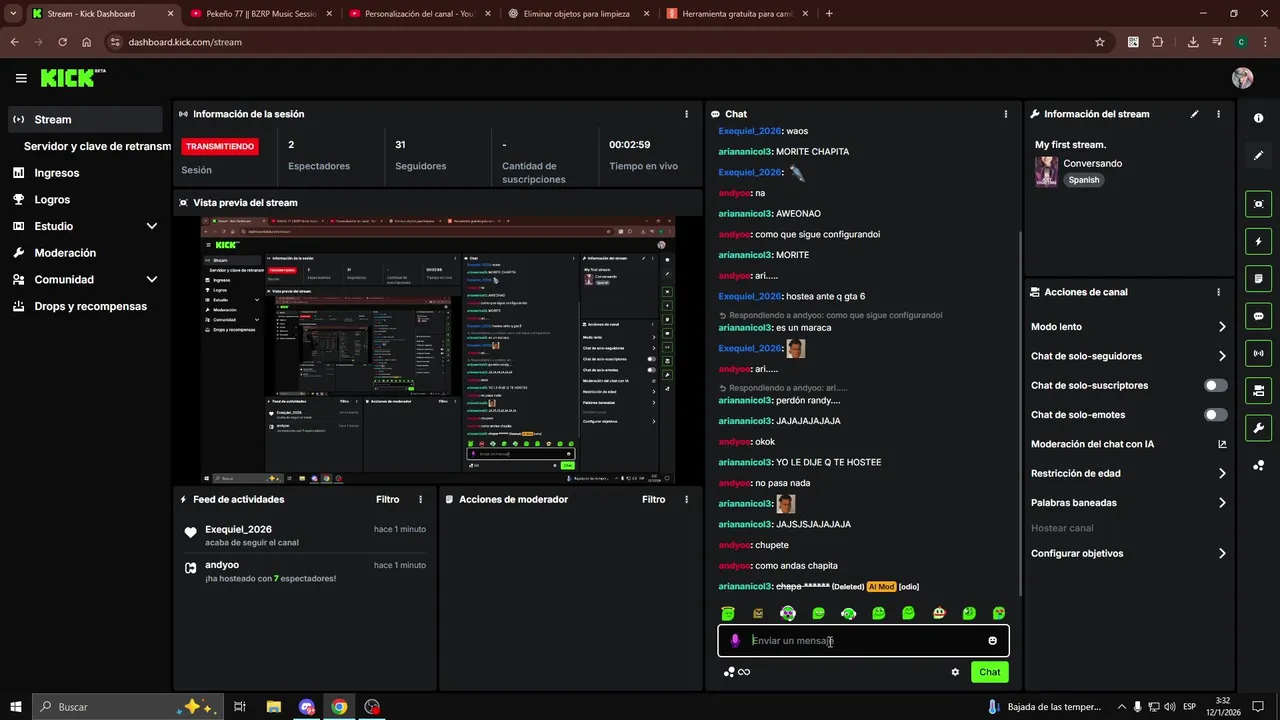
Task: Insert the halo angel green emote
Action: point(729,613)
